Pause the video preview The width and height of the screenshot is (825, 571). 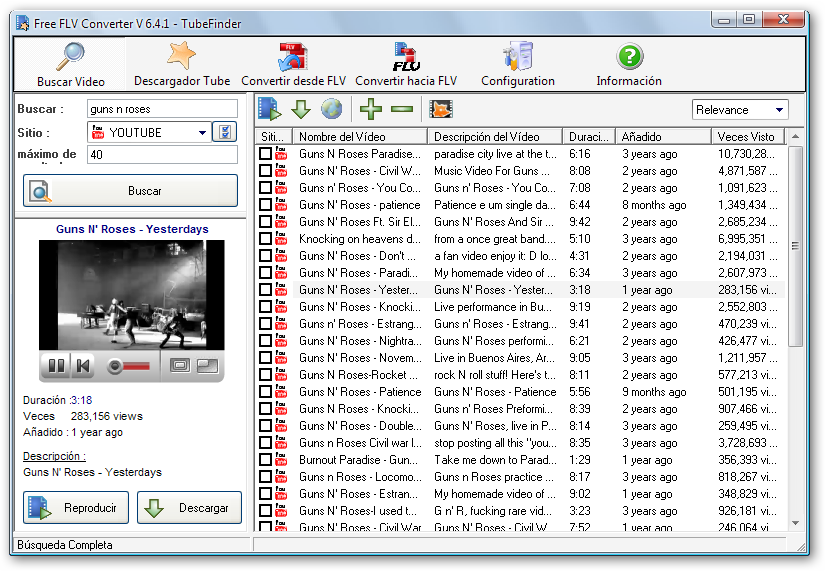pos(56,366)
